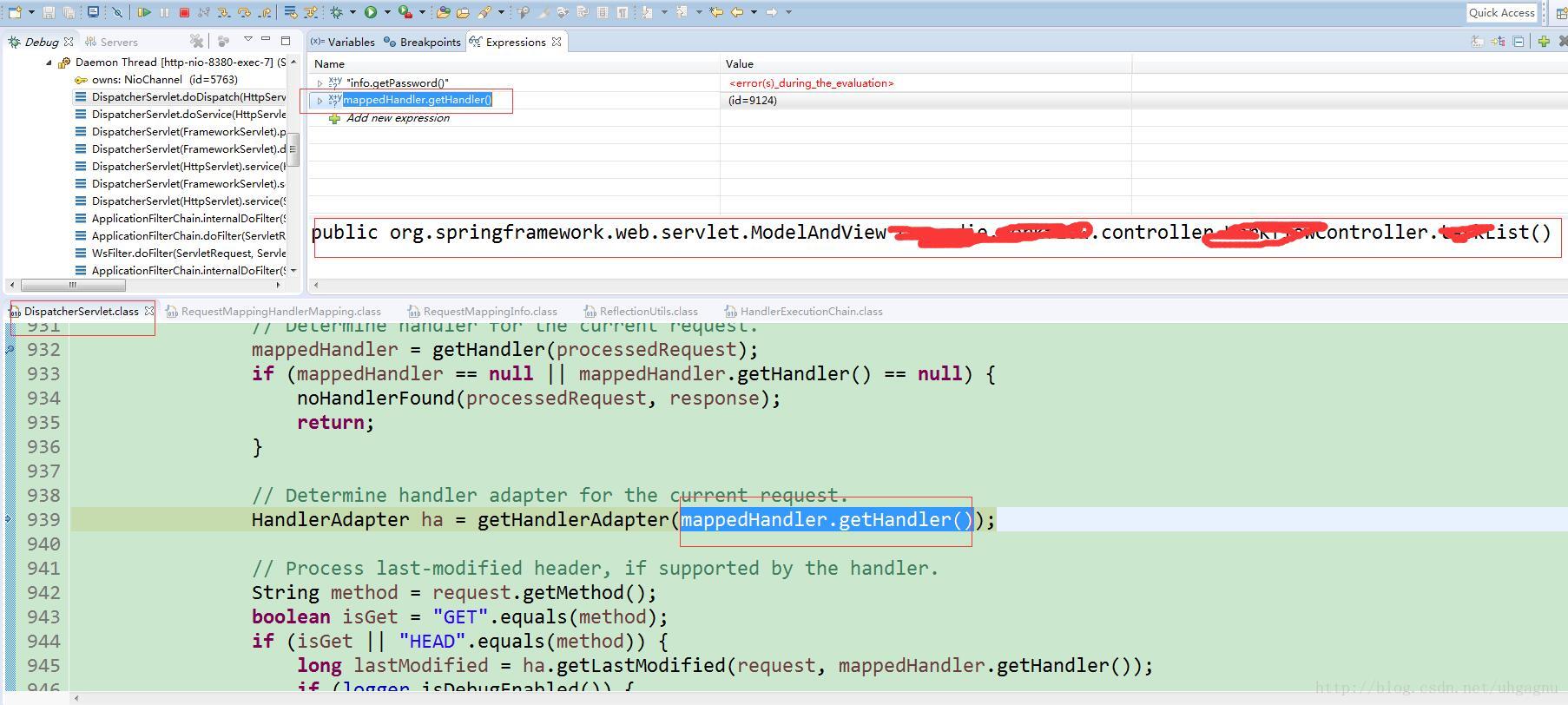Click the Save icon in the toolbar
Viewport: 1568px width, 705px height.
pos(49,12)
